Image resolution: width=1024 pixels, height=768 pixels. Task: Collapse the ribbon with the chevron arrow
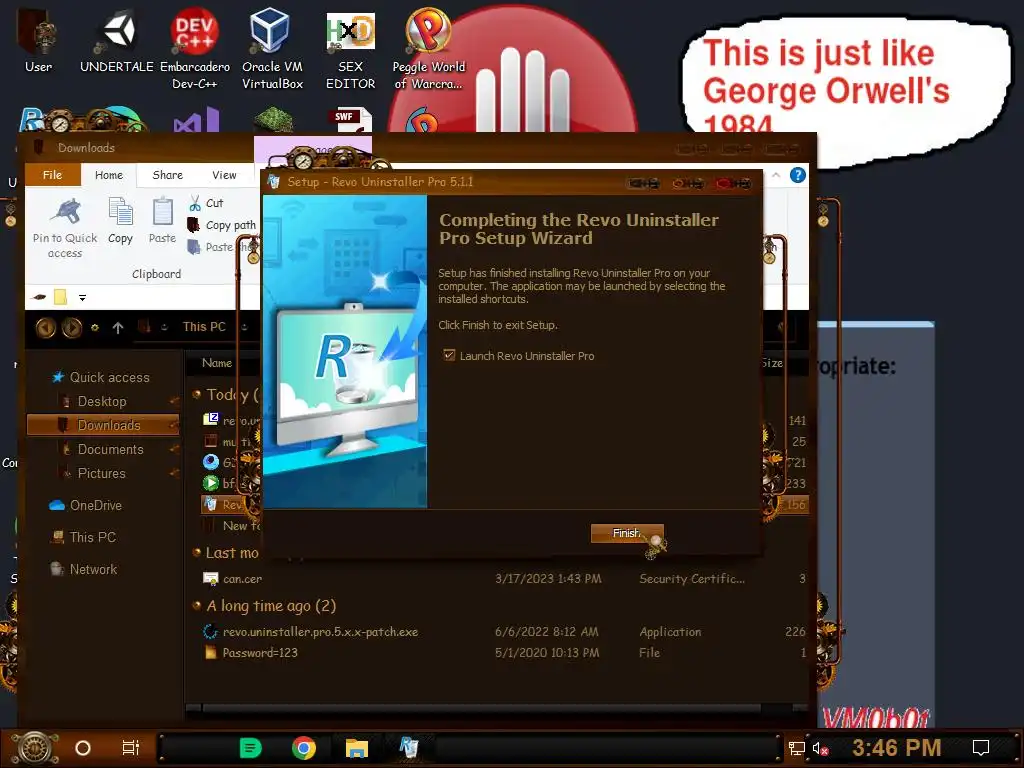click(776, 175)
